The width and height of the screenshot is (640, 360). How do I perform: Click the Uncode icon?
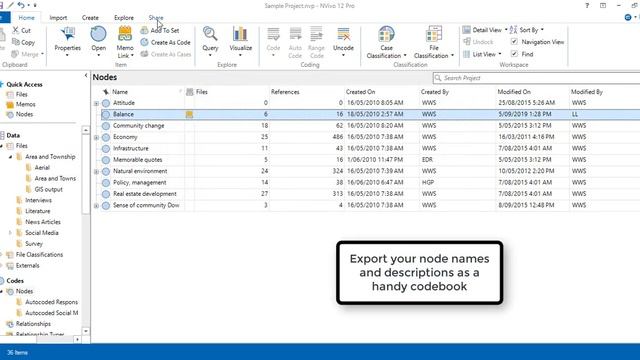click(x=343, y=34)
